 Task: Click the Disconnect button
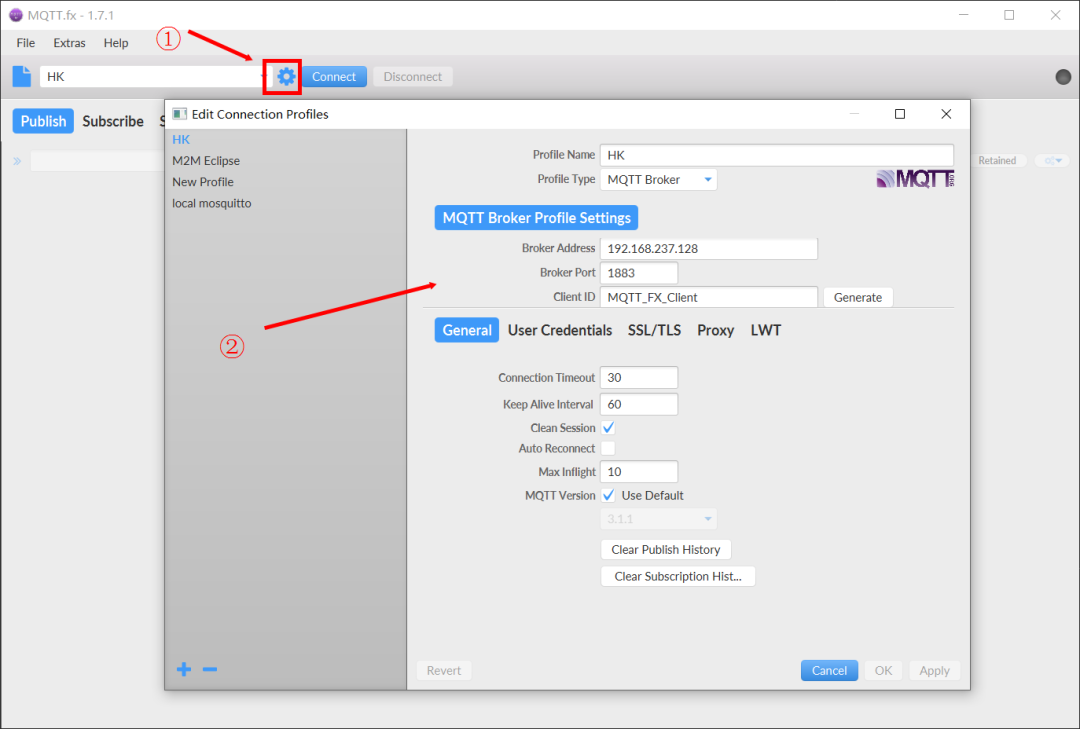coord(413,76)
